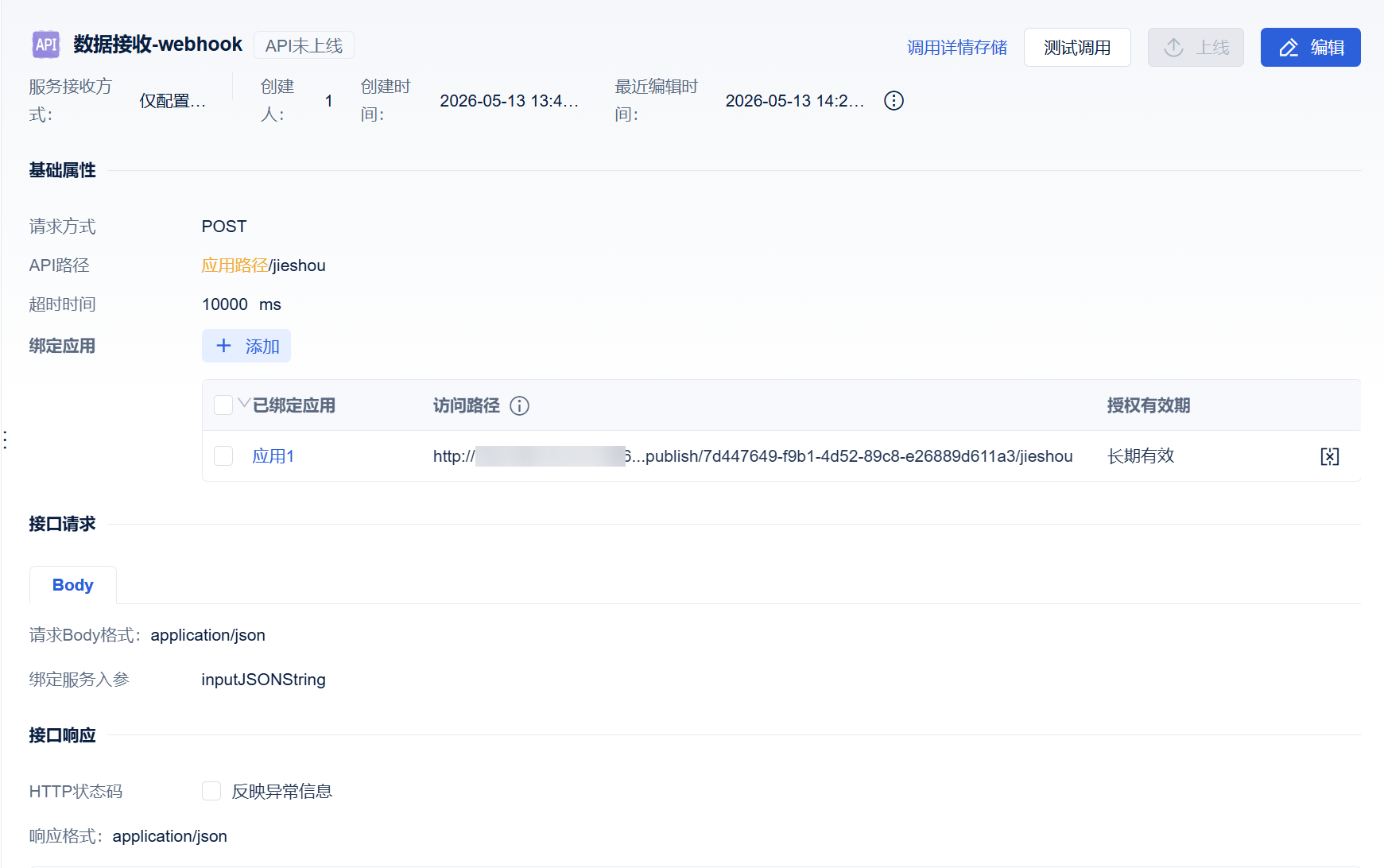Expand truncated 最近编辑时间 value
1384x868 pixels.
pos(795,101)
